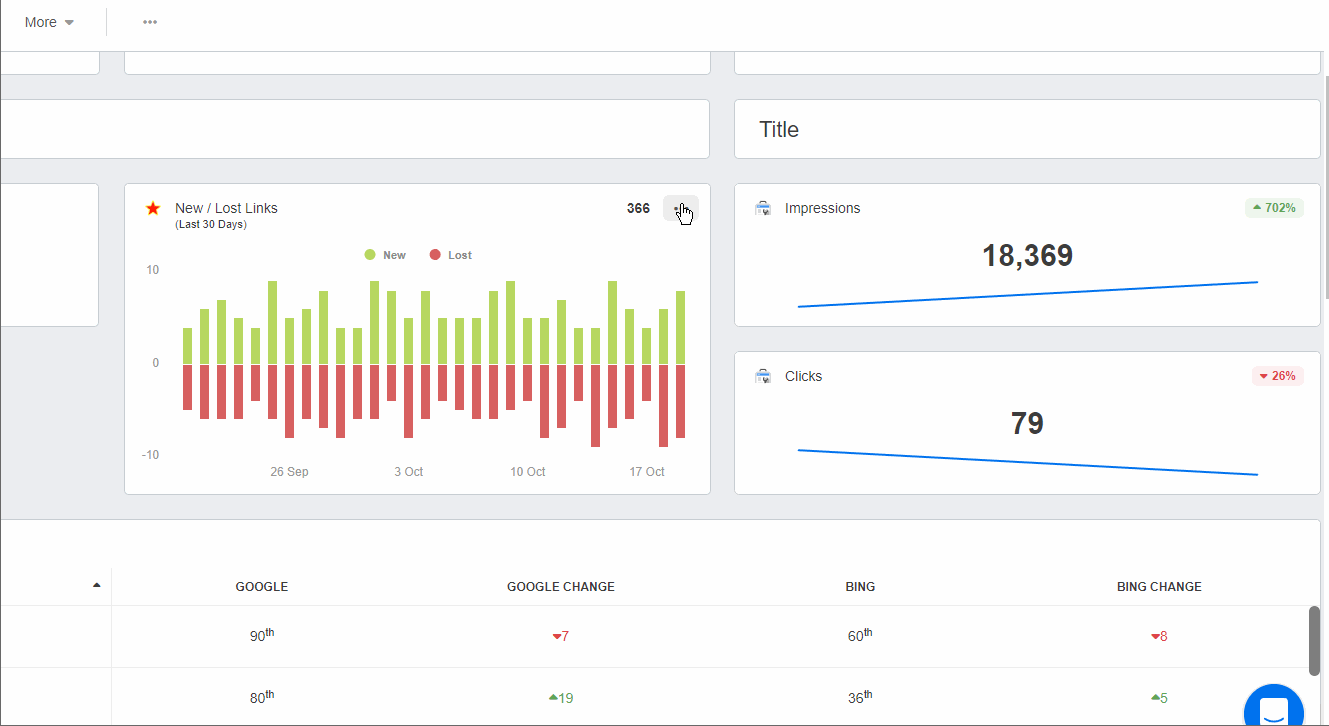
Task: Open the New / Lost Links widget options menu
Action: [680, 209]
